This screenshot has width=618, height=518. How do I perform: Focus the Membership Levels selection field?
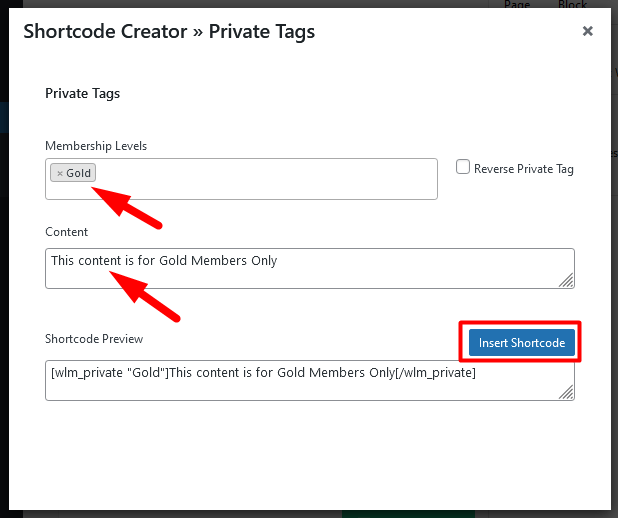point(241,179)
